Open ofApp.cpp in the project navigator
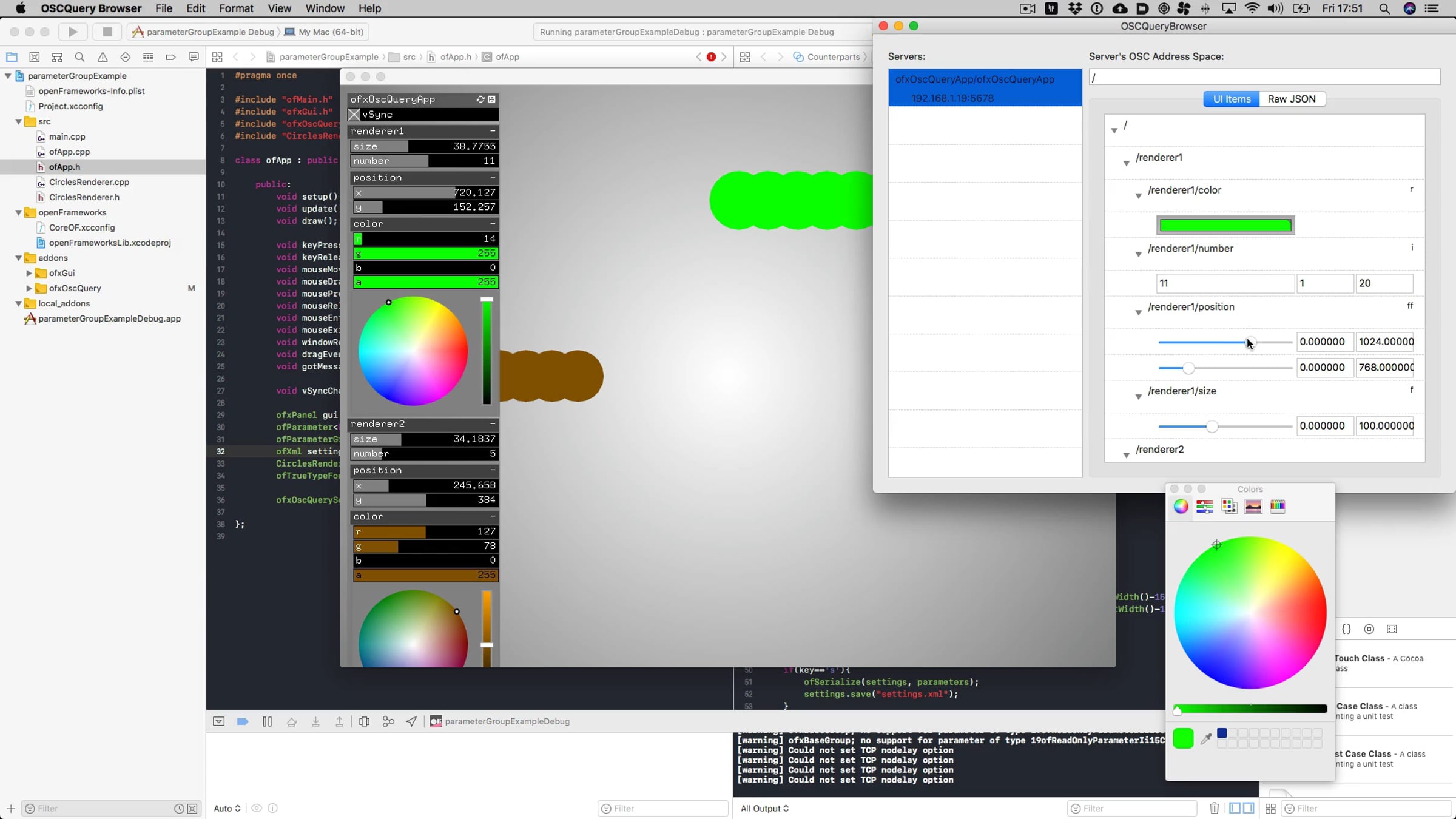Image resolution: width=1456 pixels, height=819 pixels. [69, 152]
